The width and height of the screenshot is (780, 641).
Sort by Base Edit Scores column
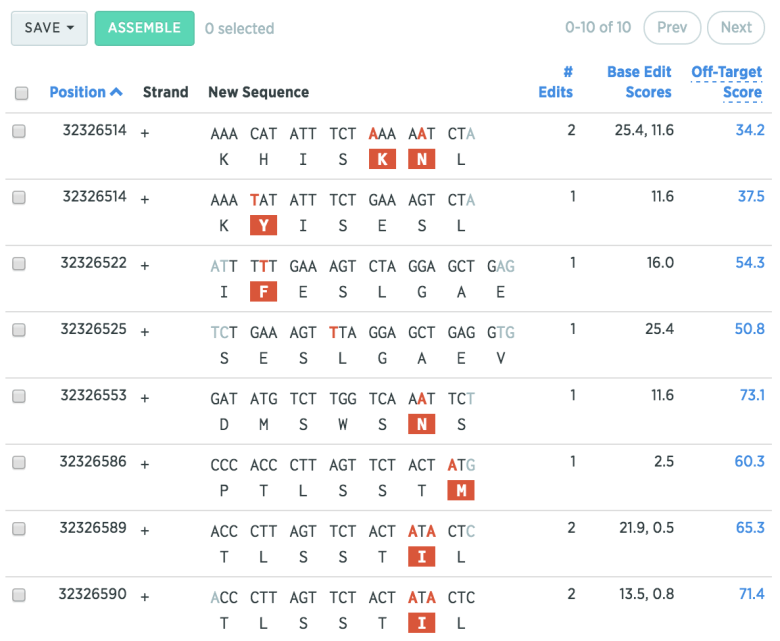639,82
